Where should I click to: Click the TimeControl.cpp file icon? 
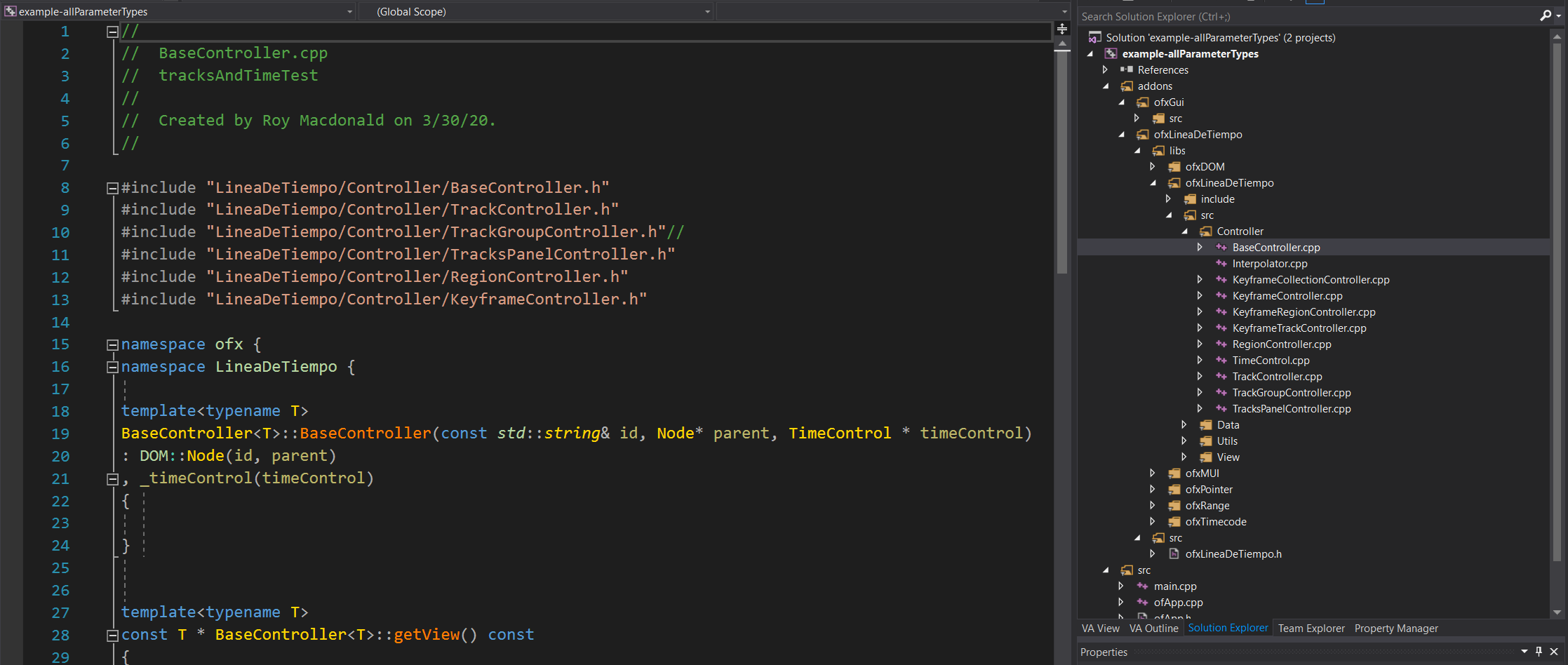tap(1221, 360)
